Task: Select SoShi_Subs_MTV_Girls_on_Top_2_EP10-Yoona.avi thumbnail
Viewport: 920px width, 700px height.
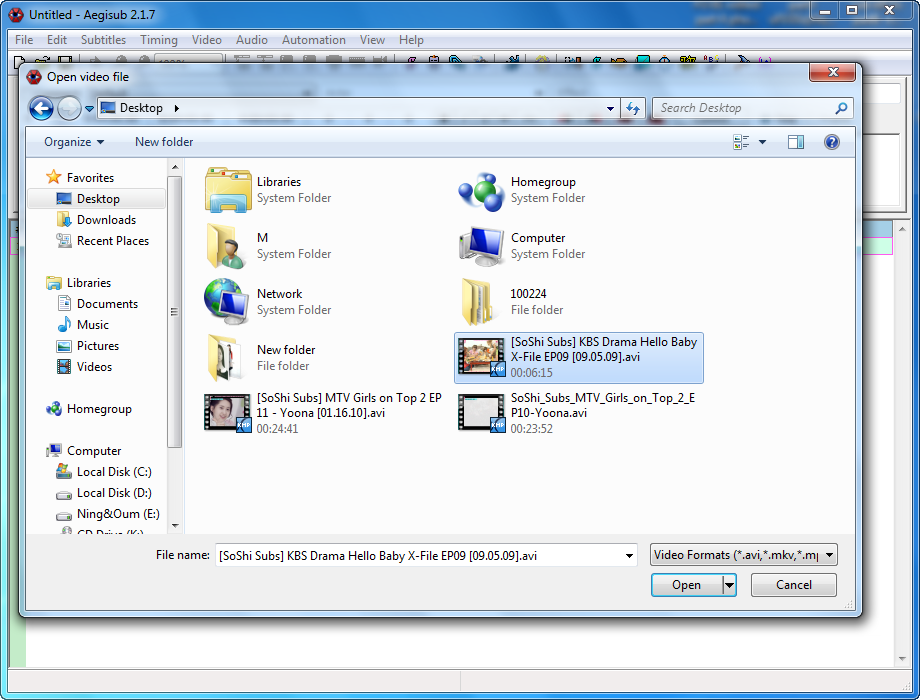Action: click(481, 413)
